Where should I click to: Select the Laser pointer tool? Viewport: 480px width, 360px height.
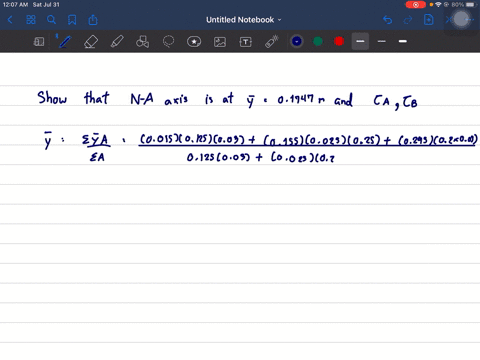[272, 42]
